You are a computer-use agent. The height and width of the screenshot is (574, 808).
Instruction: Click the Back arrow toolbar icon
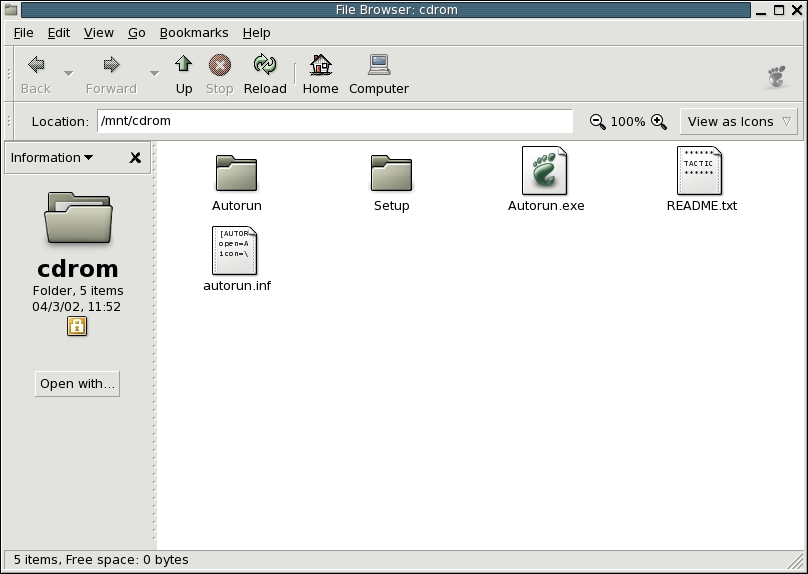pos(36,65)
